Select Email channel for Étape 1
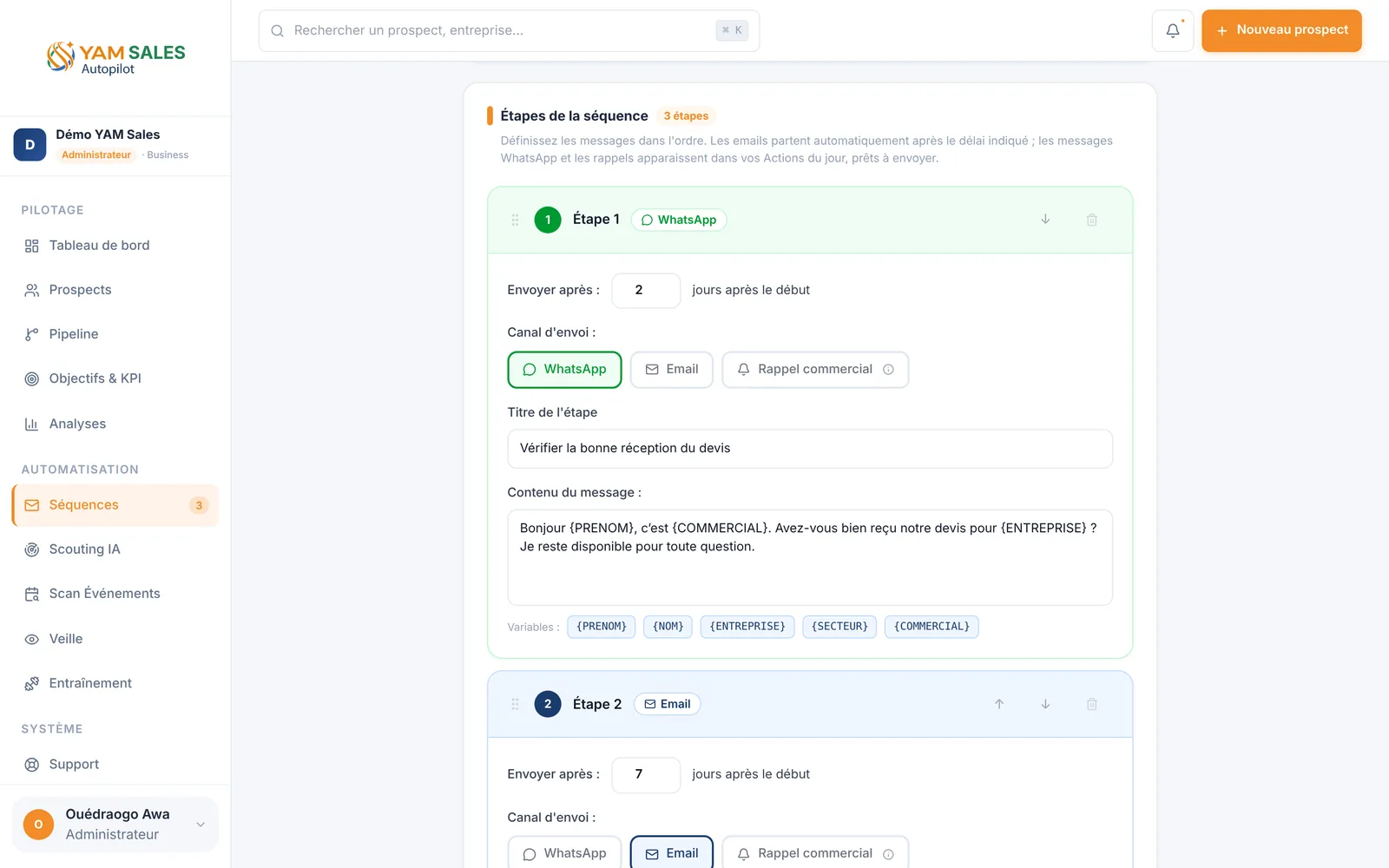 pos(672,370)
